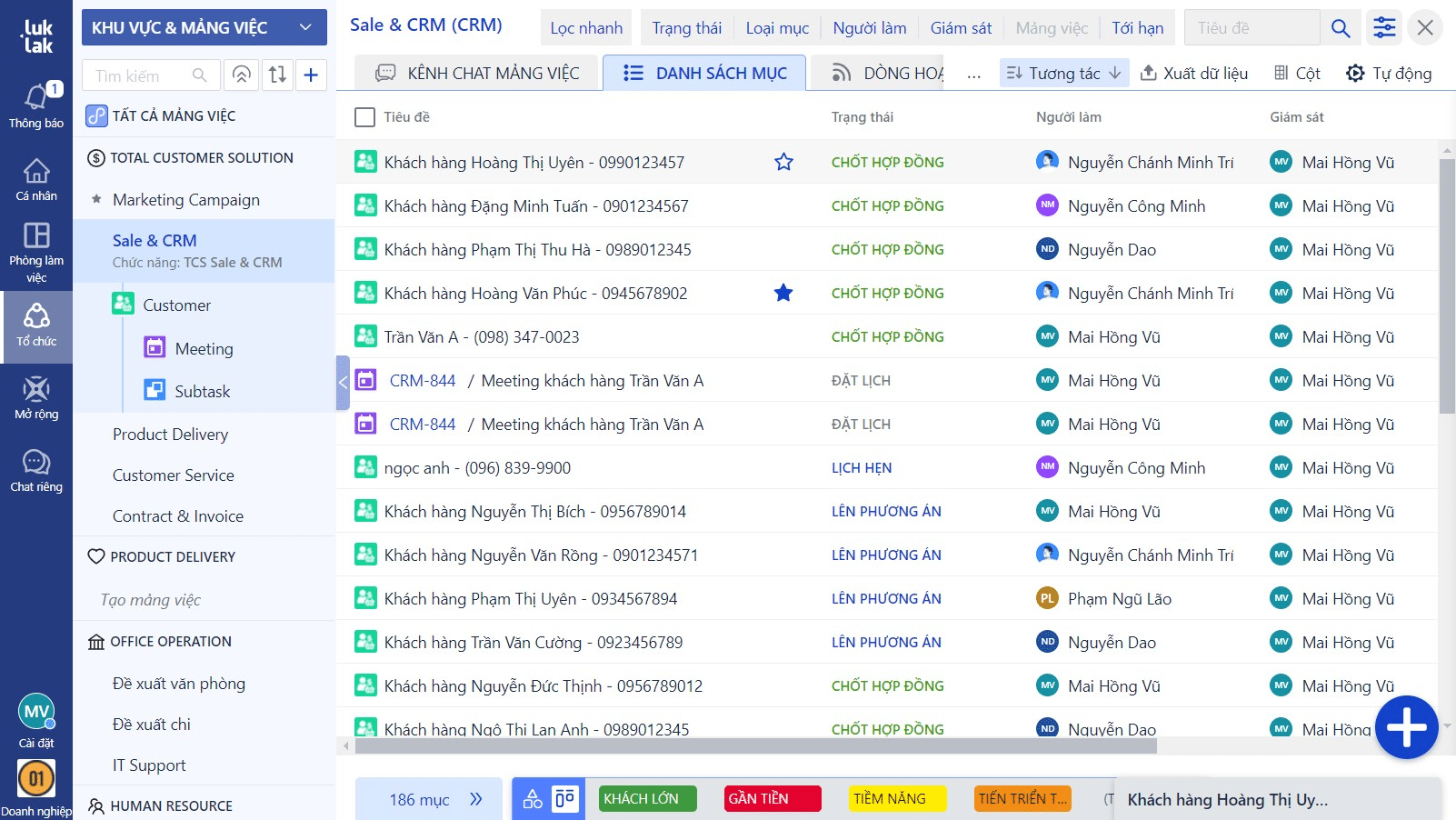
Task: Click the Tiêu đề search input field
Action: tap(1252, 28)
